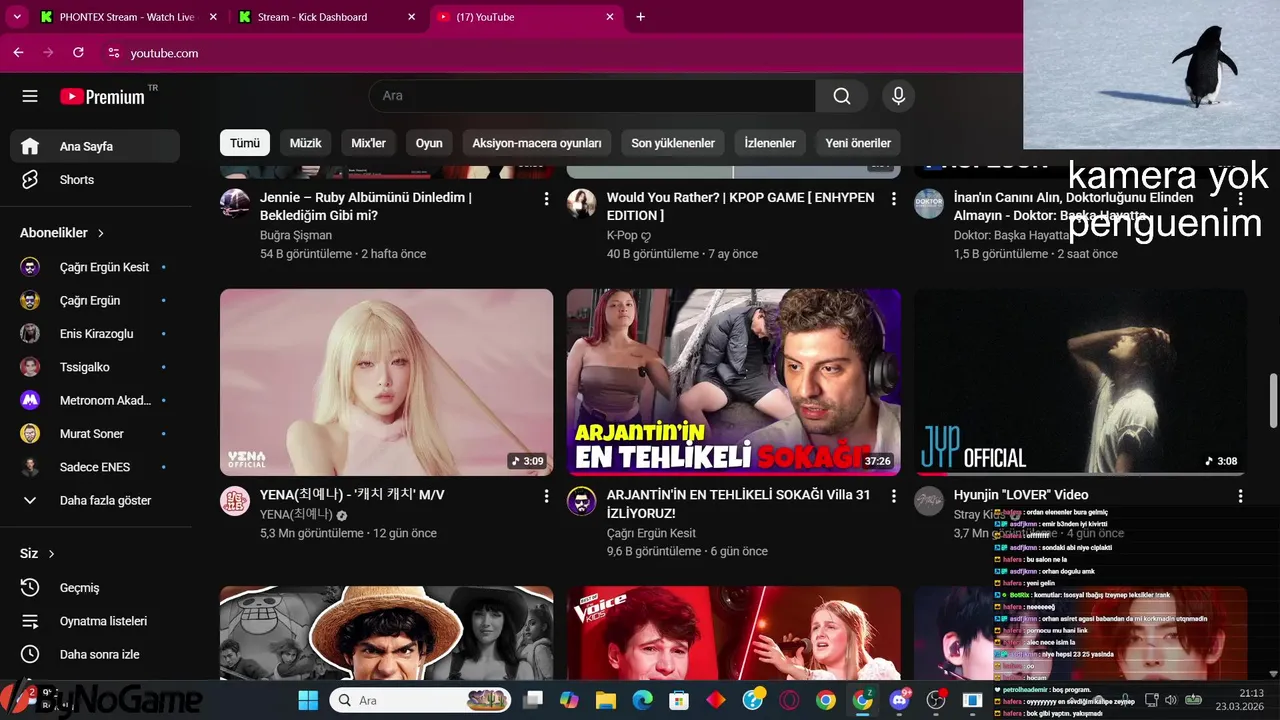Open Opera browser from the taskbar
This screenshot has width=1280, height=720.
[789, 700]
